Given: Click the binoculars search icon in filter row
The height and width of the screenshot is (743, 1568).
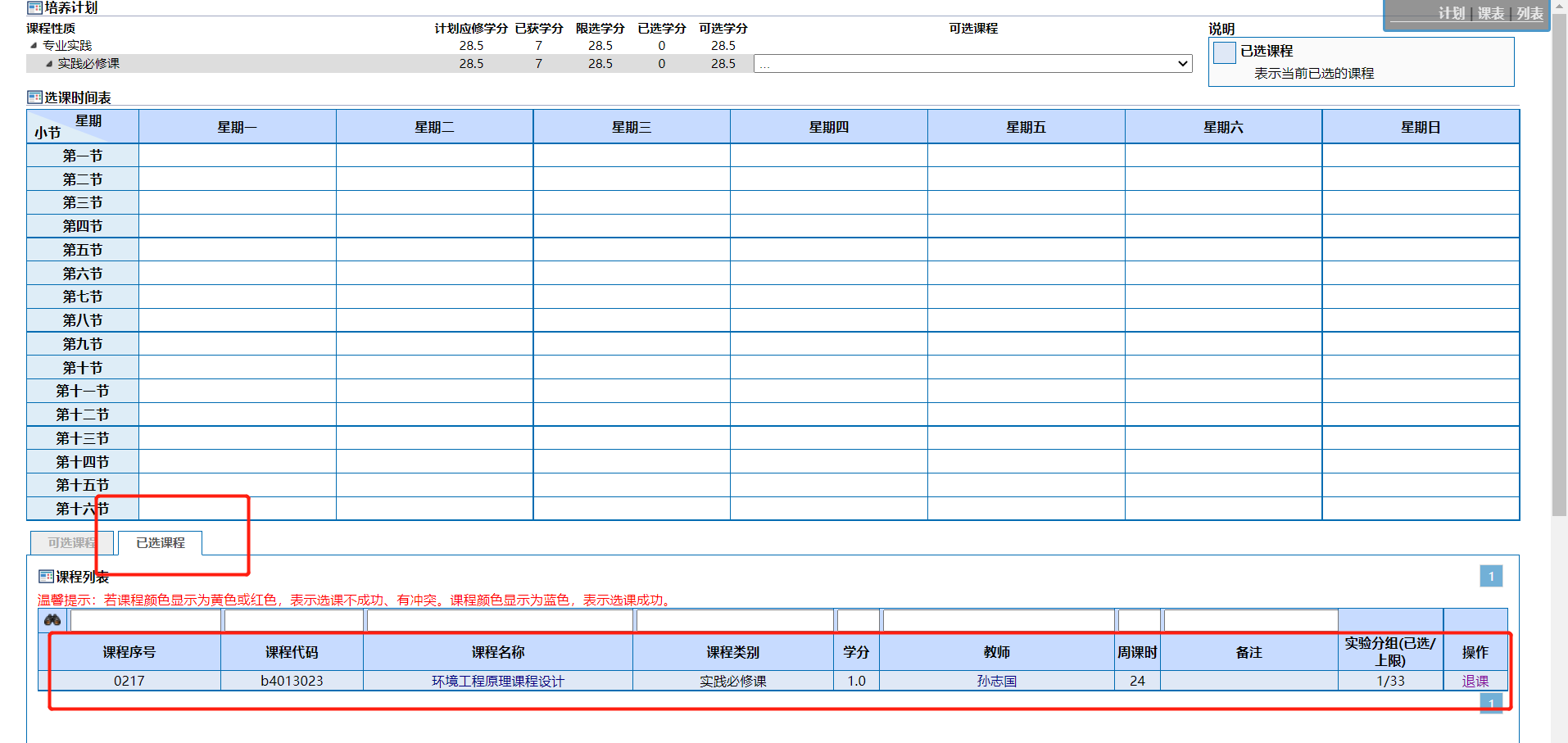Looking at the screenshot, I should pos(53,620).
